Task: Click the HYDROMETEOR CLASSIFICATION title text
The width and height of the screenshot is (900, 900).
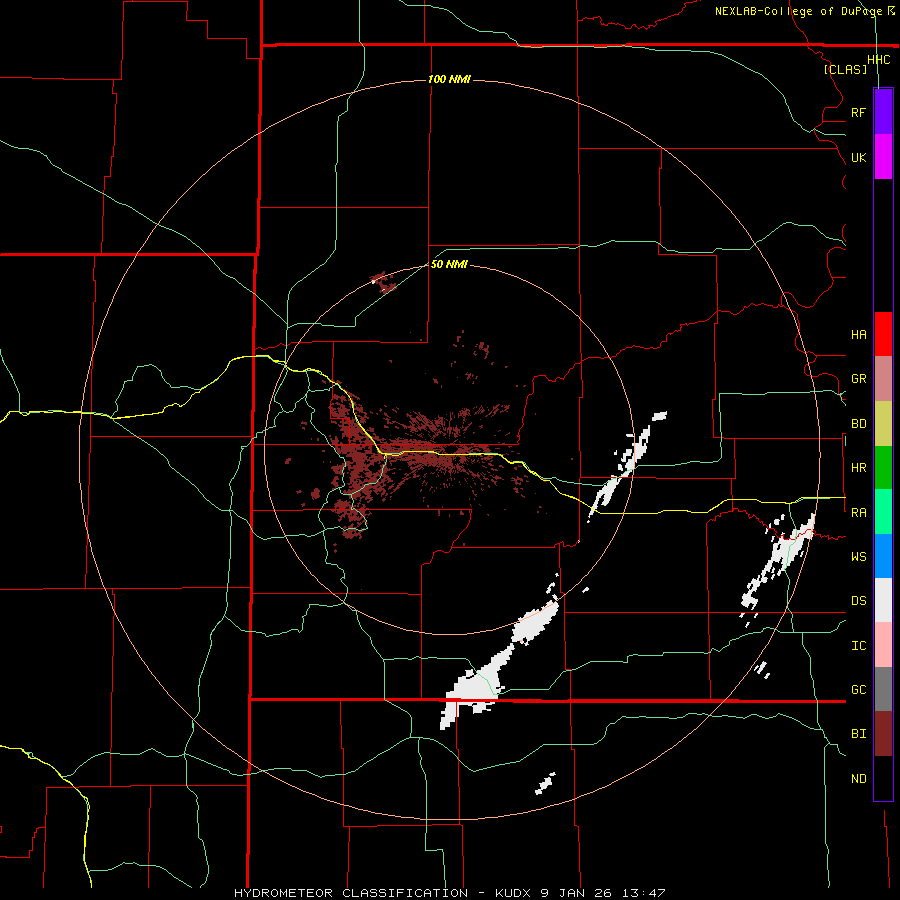Action: click(x=351, y=893)
